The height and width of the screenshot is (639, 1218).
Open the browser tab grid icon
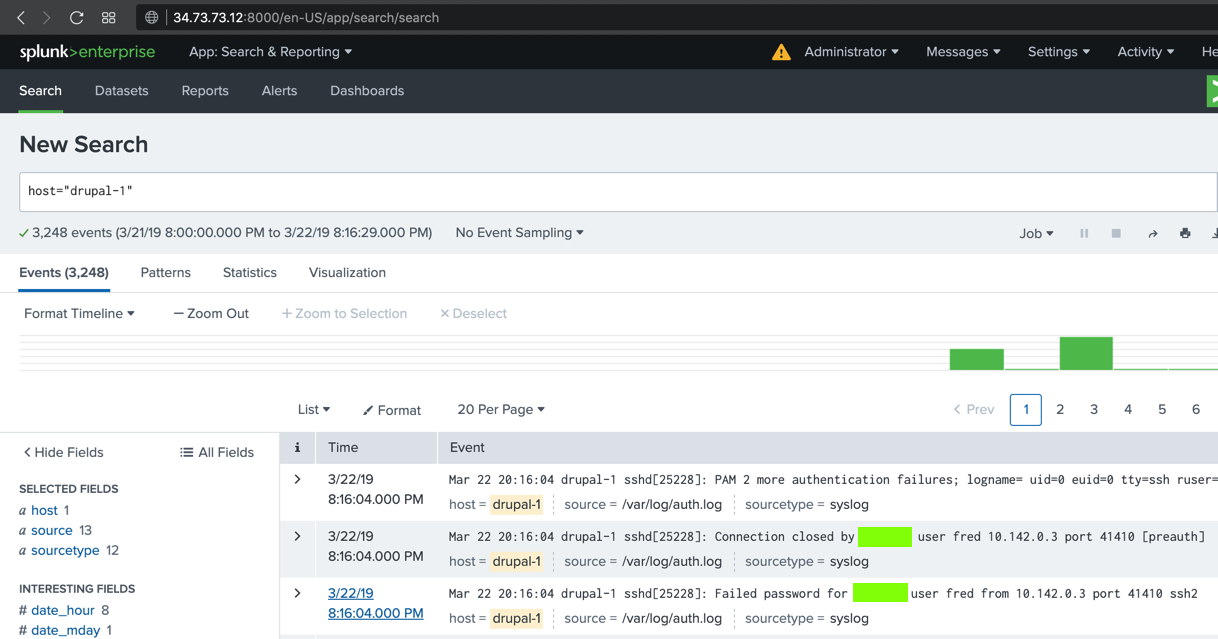[x=109, y=18]
